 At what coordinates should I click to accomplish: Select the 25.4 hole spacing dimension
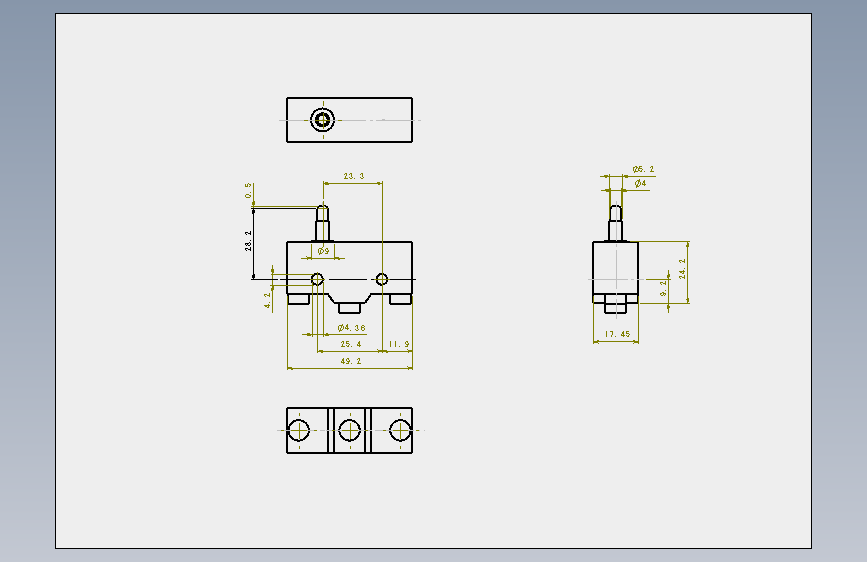351,344
